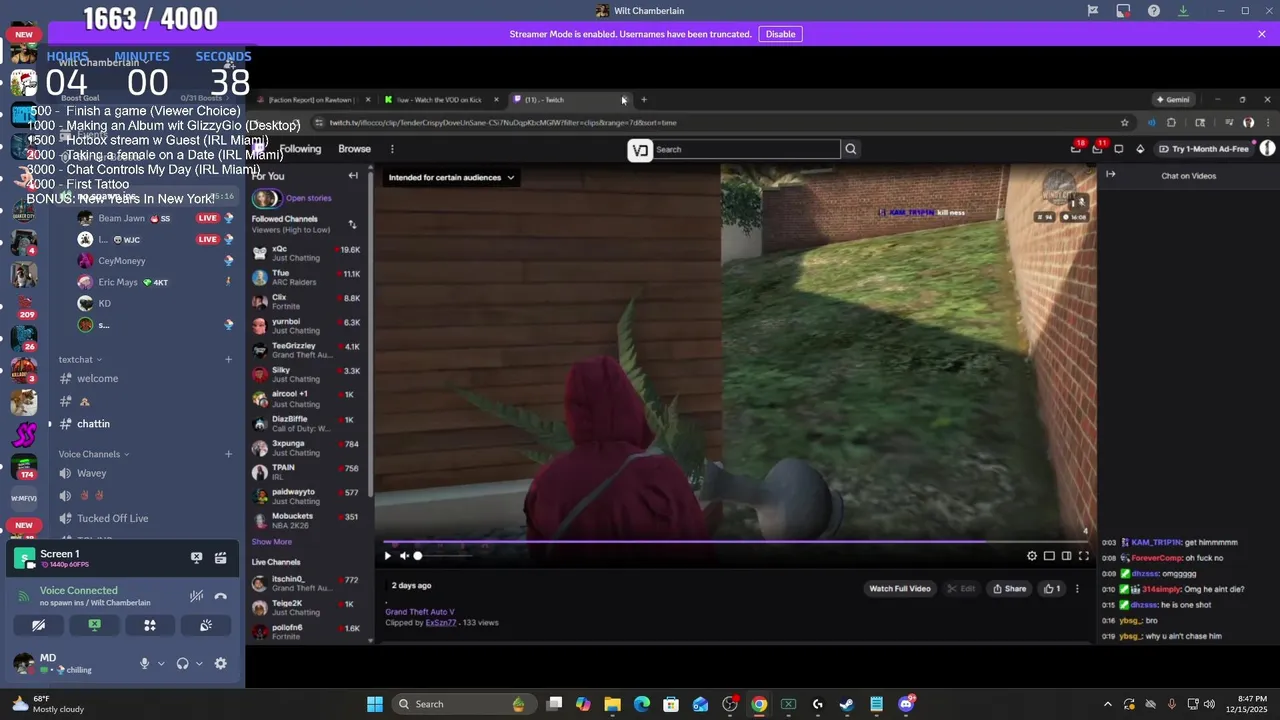Viewport: 1280px width, 720px height.
Task: Deafen with the Discord headphones icon
Action: 183,663
